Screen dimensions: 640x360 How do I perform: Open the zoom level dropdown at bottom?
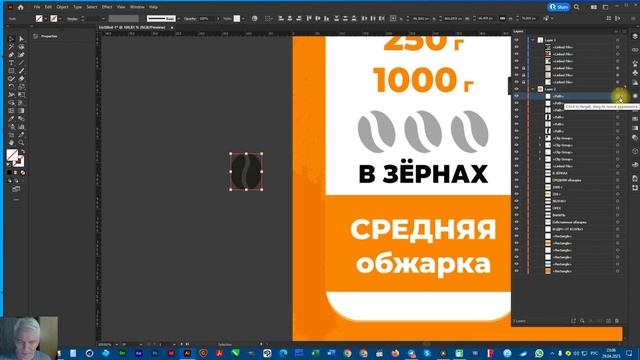[x=117, y=344]
